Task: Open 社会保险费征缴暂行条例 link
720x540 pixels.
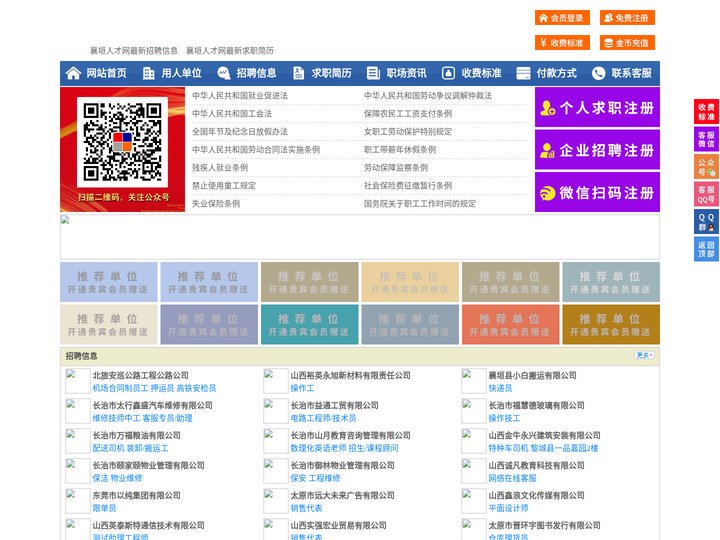Action: [x=408, y=186]
